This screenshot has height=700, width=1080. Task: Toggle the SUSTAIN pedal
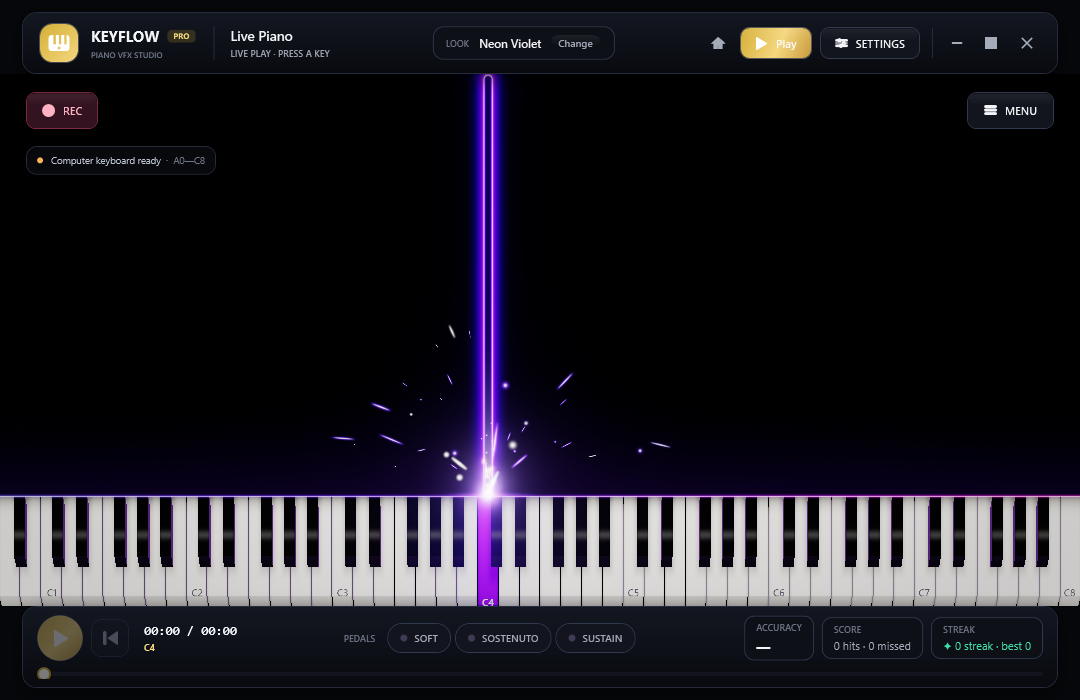click(x=595, y=638)
